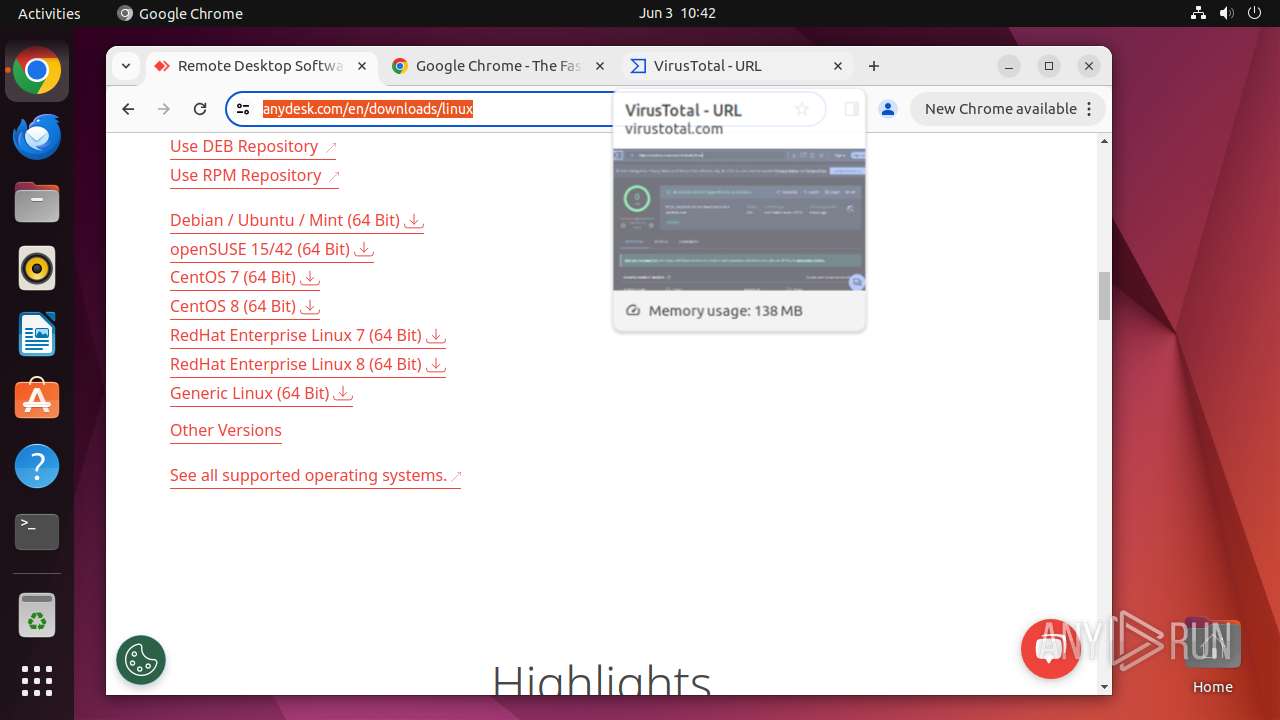Open the network status icon in top bar
The height and width of the screenshot is (720, 1280).
pyautogui.click(x=1199, y=13)
